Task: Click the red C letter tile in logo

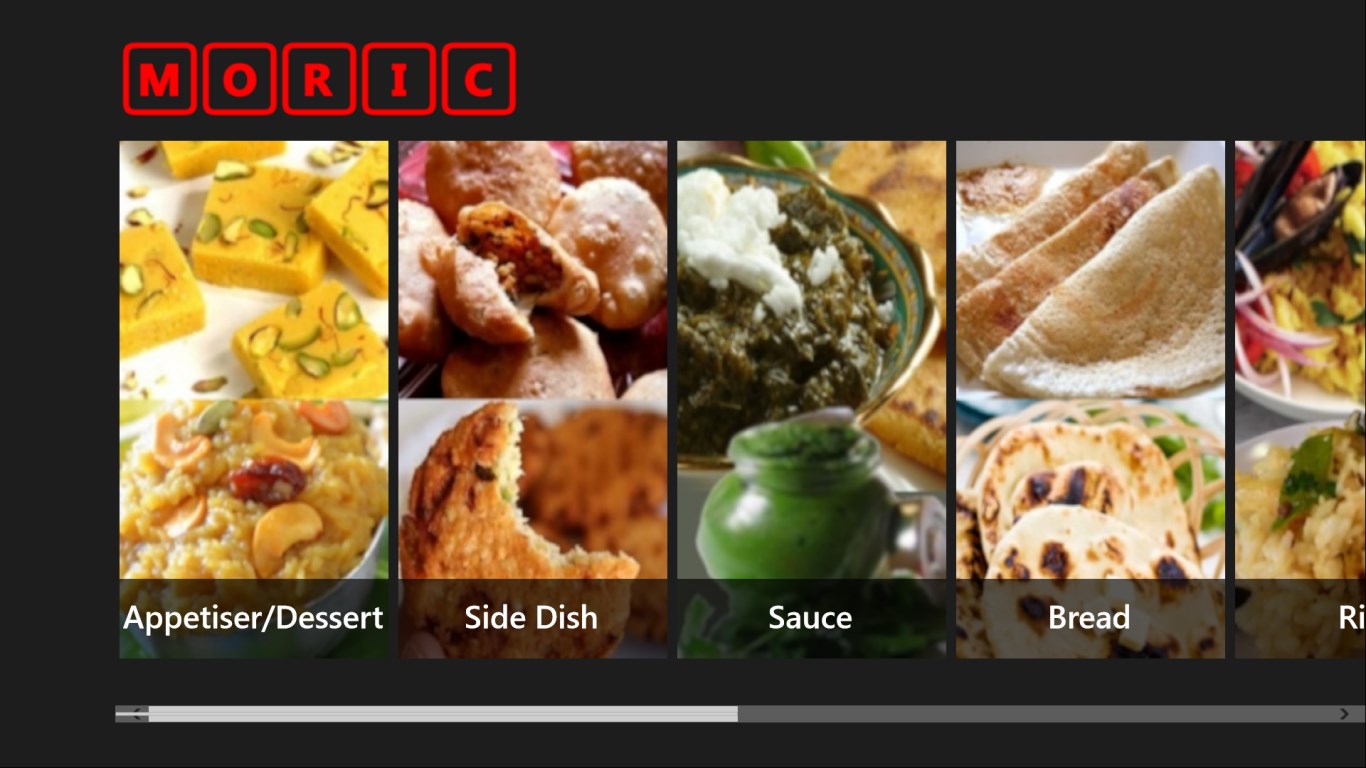Action: pyautogui.click(x=479, y=78)
